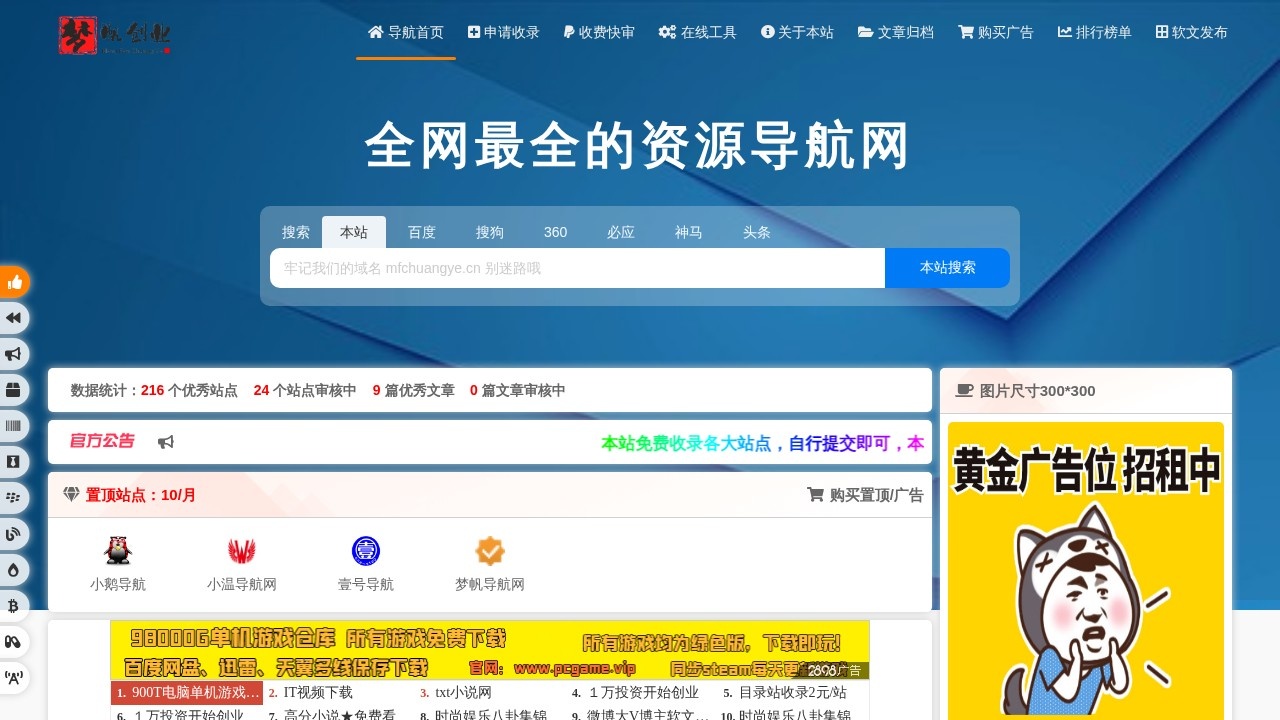Click the 黄金广告位招租中 sidebar ad image

[x=1086, y=571]
